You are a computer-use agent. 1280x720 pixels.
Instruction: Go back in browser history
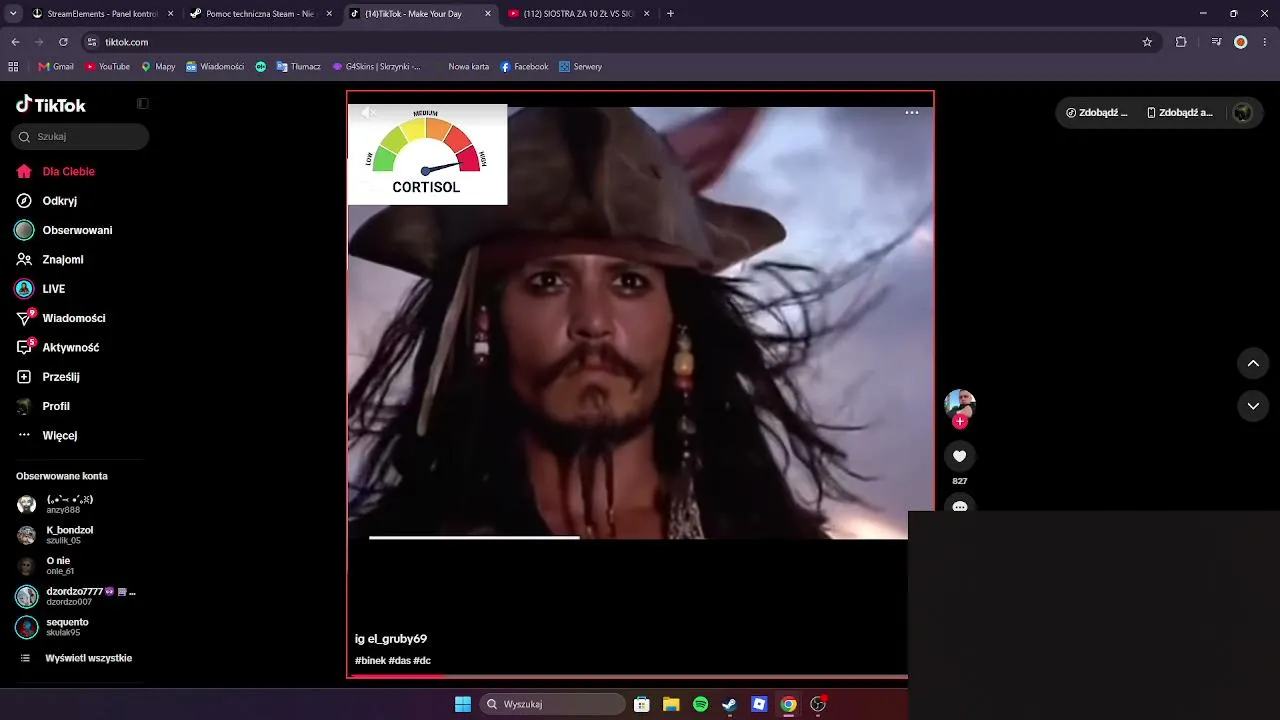(x=15, y=42)
